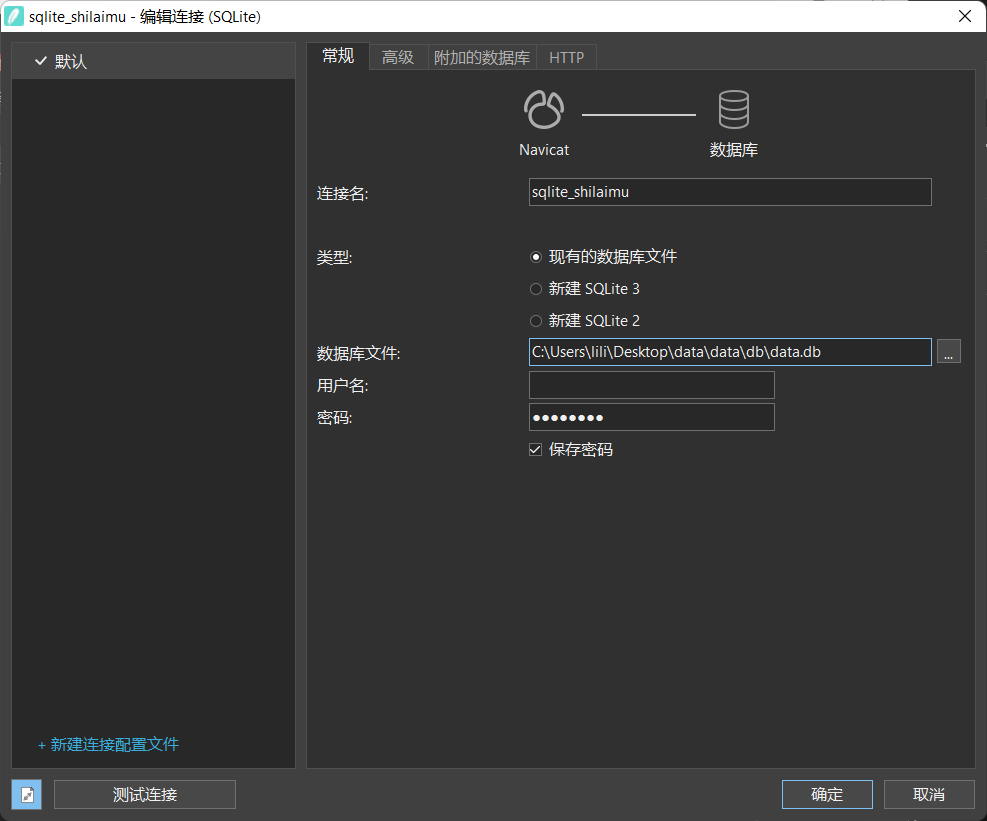Click the 取消 button
Viewport: 987px width, 821px height.
click(928, 794)
